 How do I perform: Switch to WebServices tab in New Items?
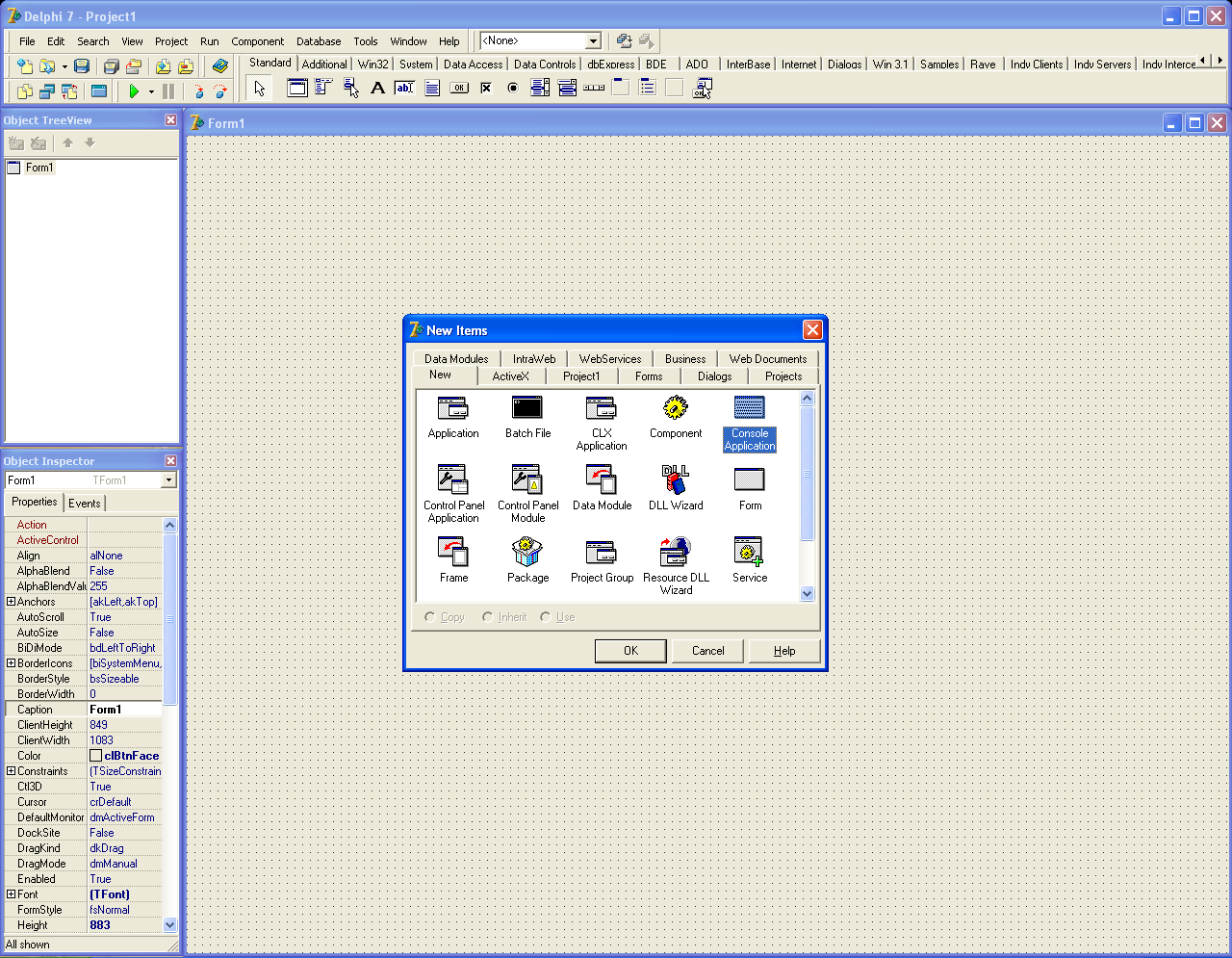(x=610, y=359)
